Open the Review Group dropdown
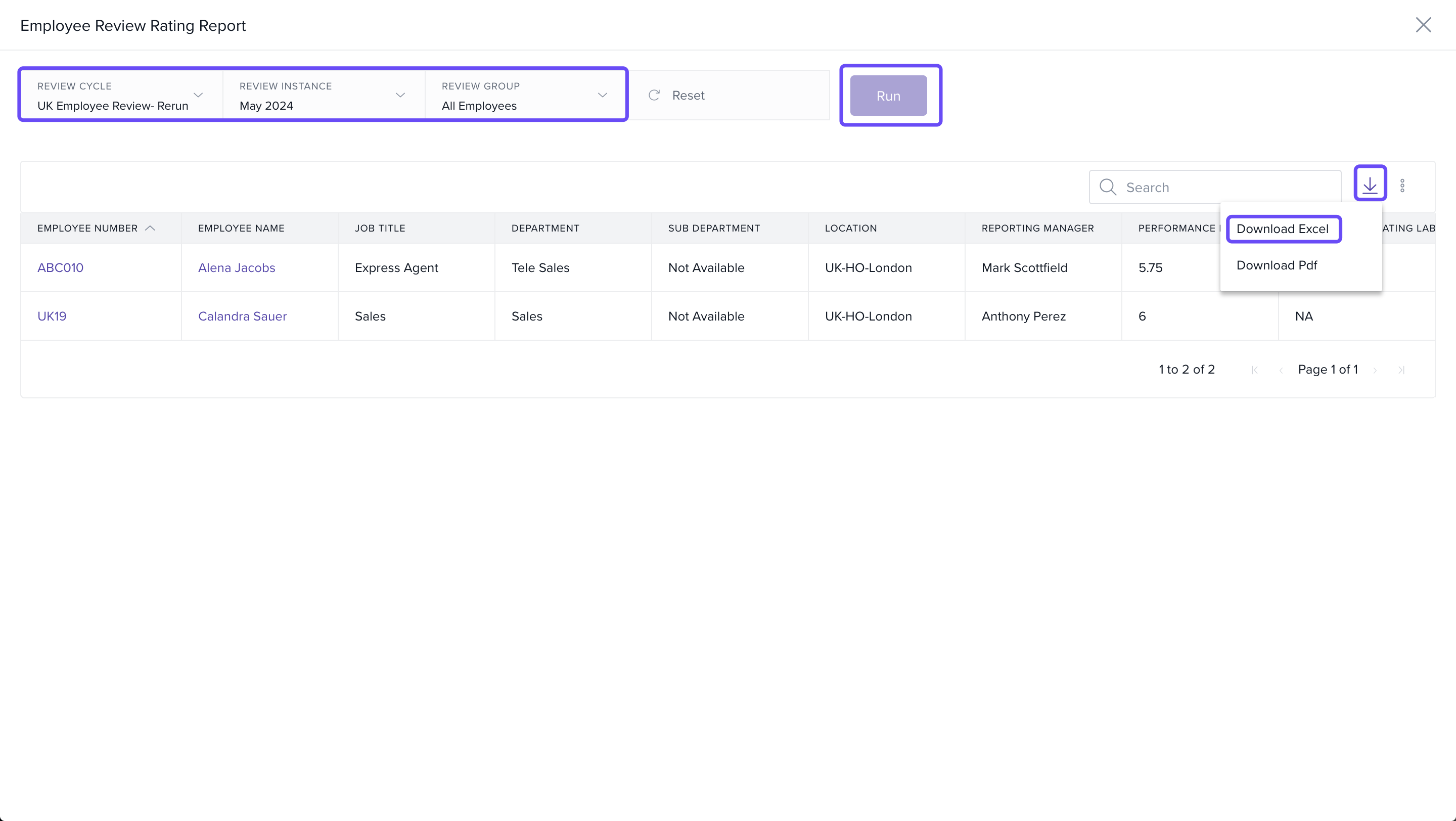This screenshot has width=1456, height=821. [602, 95]
